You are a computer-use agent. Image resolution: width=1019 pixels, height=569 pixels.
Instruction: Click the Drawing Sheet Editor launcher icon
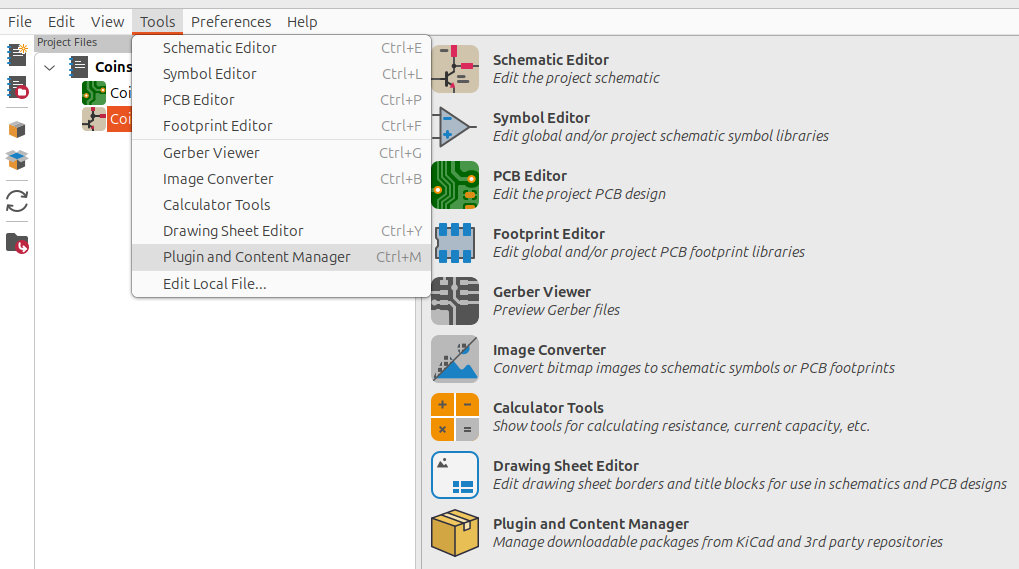pyautogui.click(x=455, y=475)
